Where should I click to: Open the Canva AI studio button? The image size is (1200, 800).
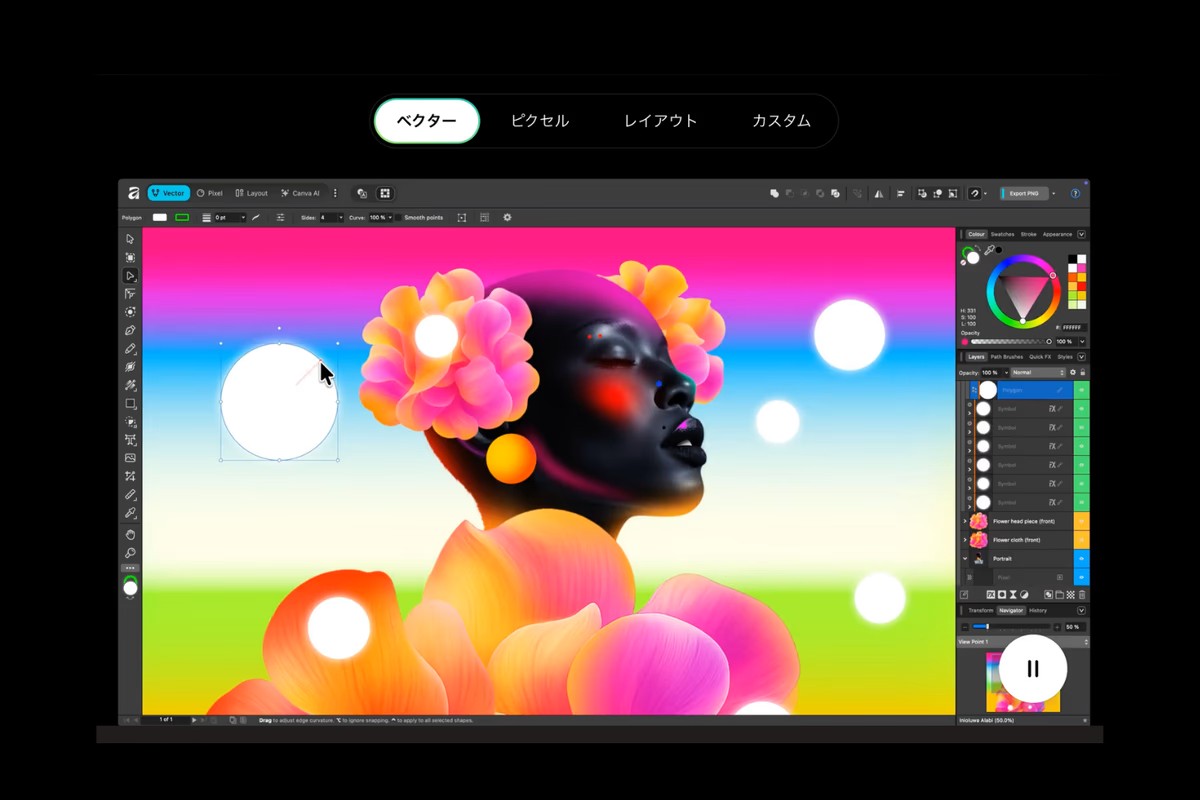pos(300,193)
